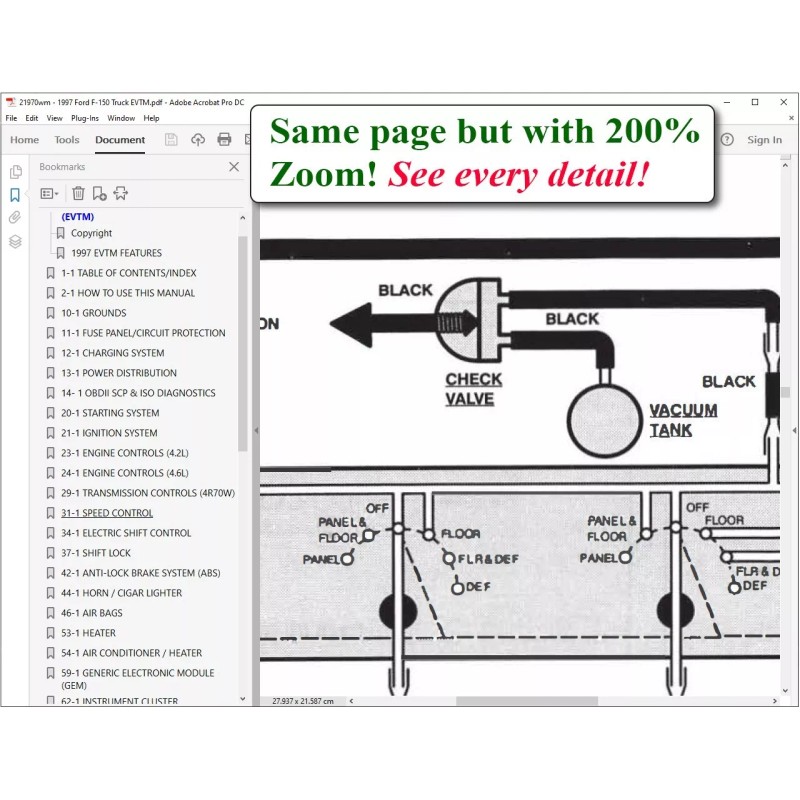The height and width of the screenshot is (800, 800).
Task: Click the Sign In button
Action: point(764,140)
